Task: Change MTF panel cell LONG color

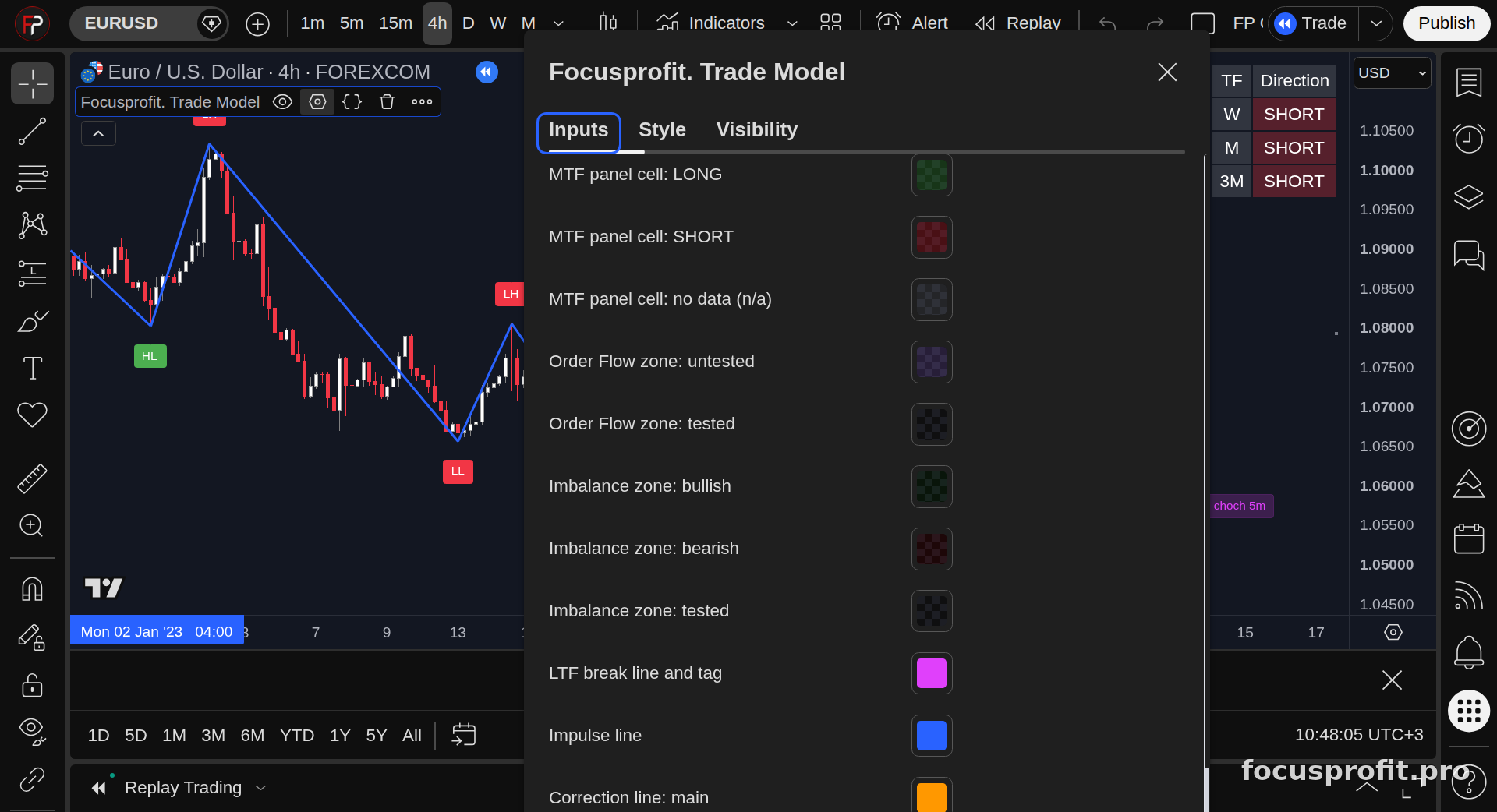Action: [x=932, y=175]
